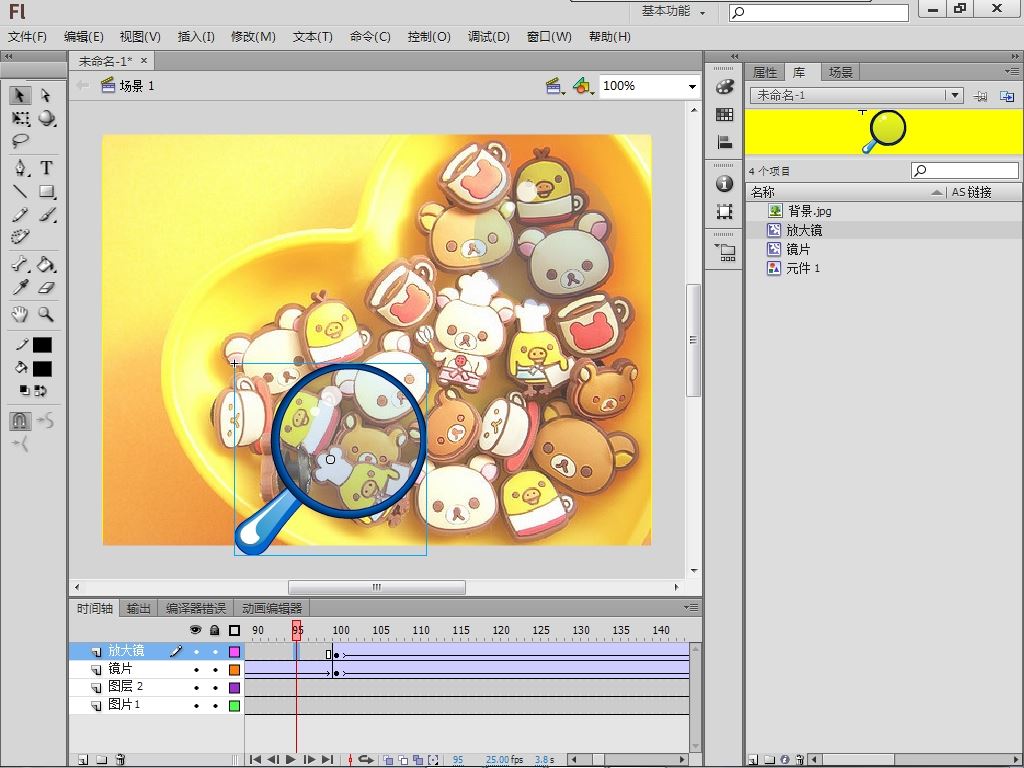1024x768 pixels.
Task: Open the 未命名-1 library document dropdown
Action: tap(955, 95)
